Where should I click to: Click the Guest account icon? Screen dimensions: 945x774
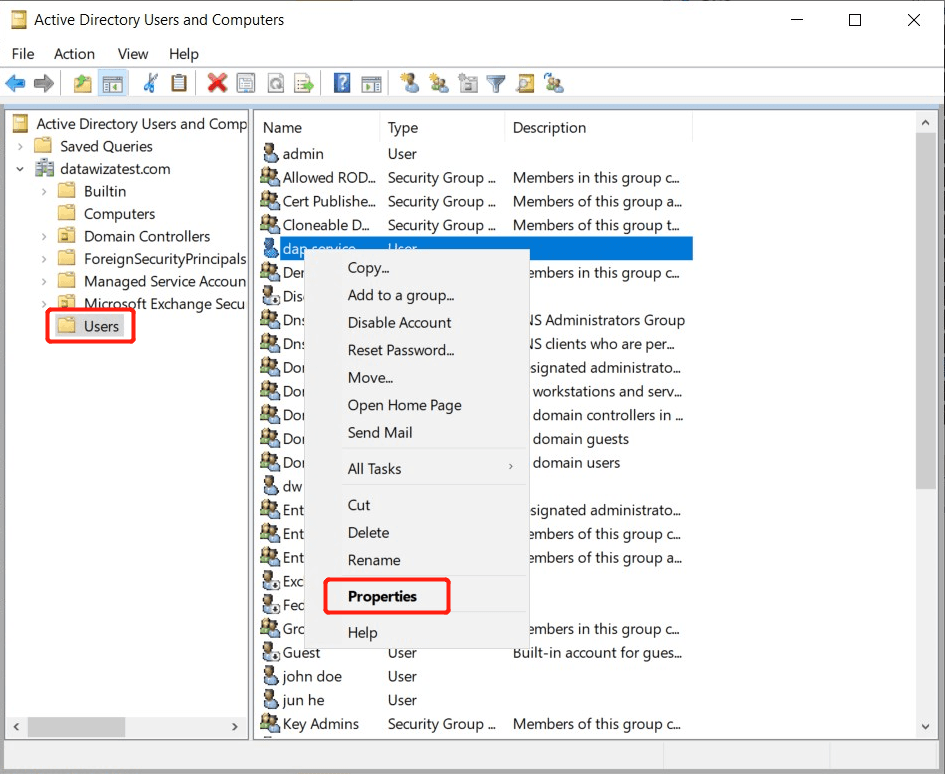point(271,652)
